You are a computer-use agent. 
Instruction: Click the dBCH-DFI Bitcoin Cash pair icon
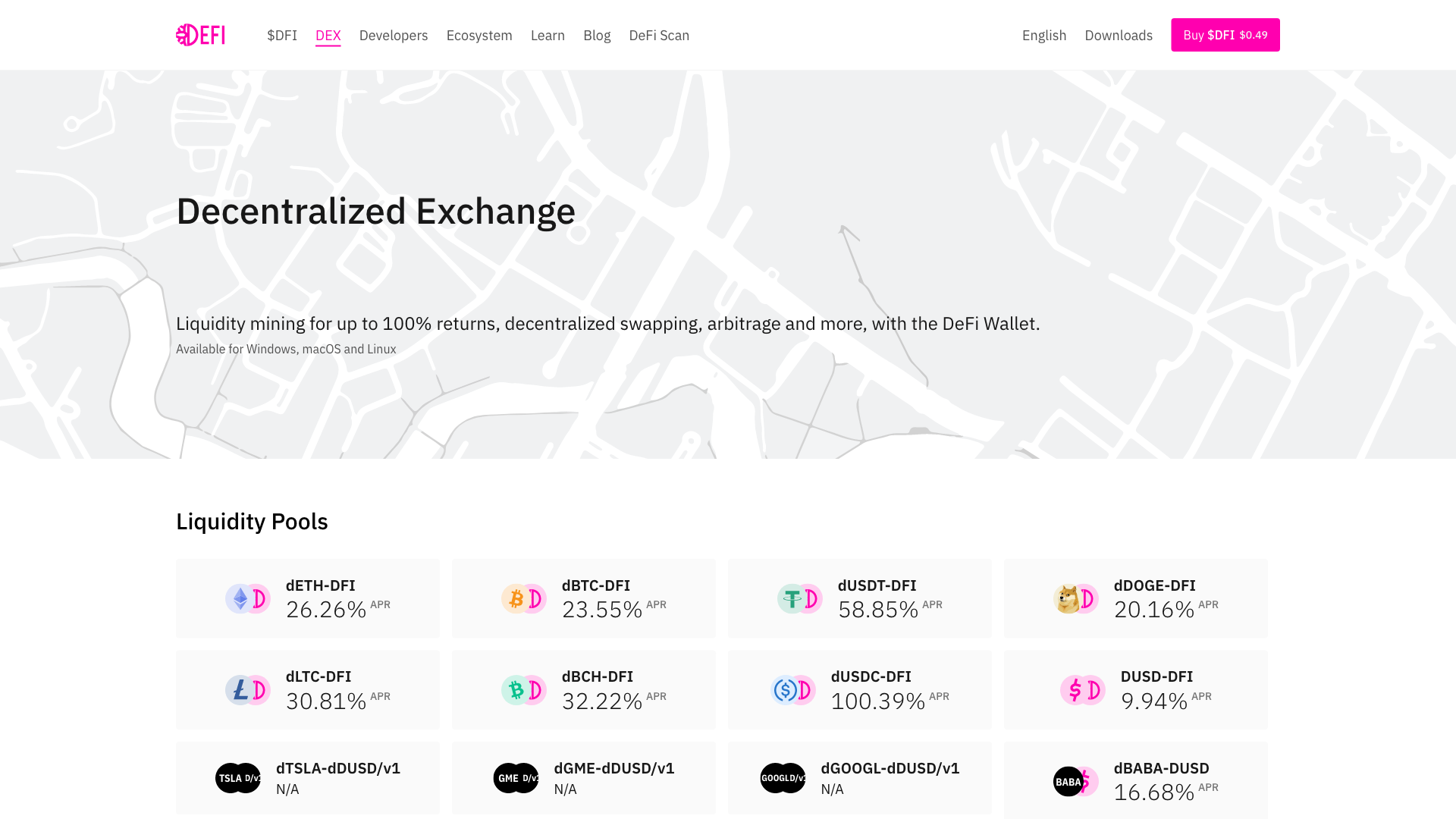coord(524,690)
